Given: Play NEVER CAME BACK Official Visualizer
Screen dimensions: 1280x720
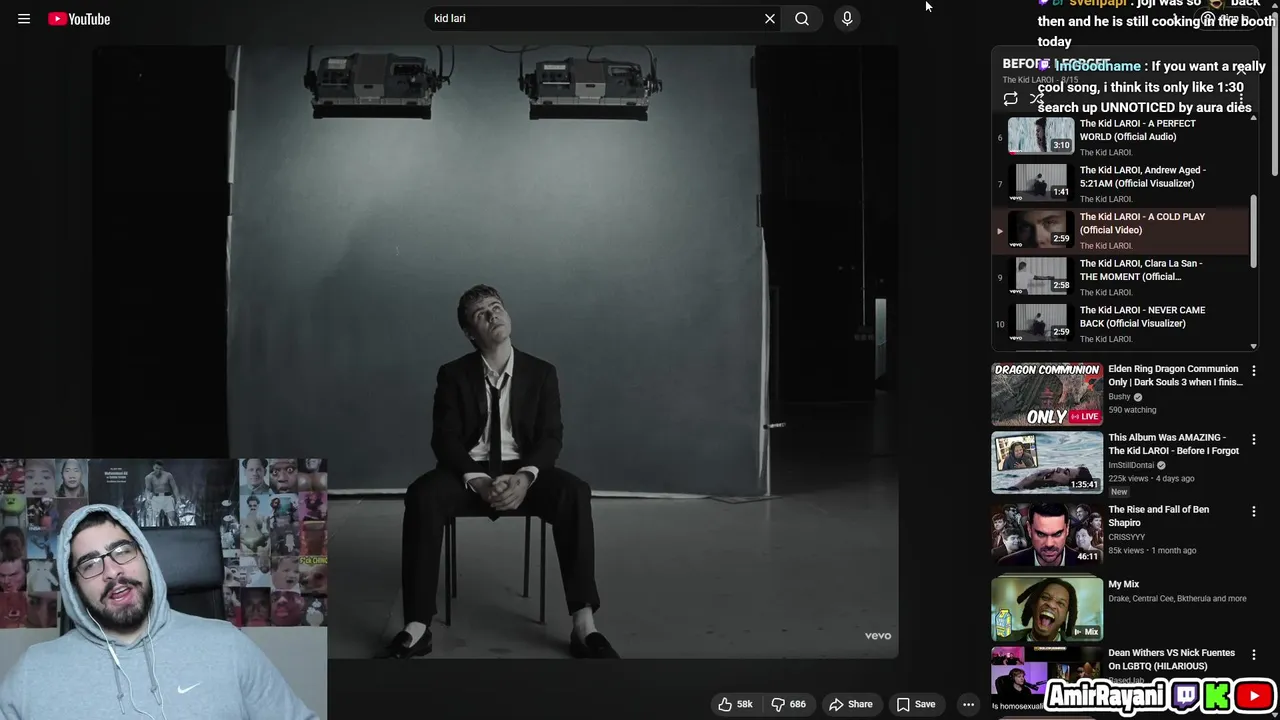Looking at the screenshot, I should (1121, 323).
